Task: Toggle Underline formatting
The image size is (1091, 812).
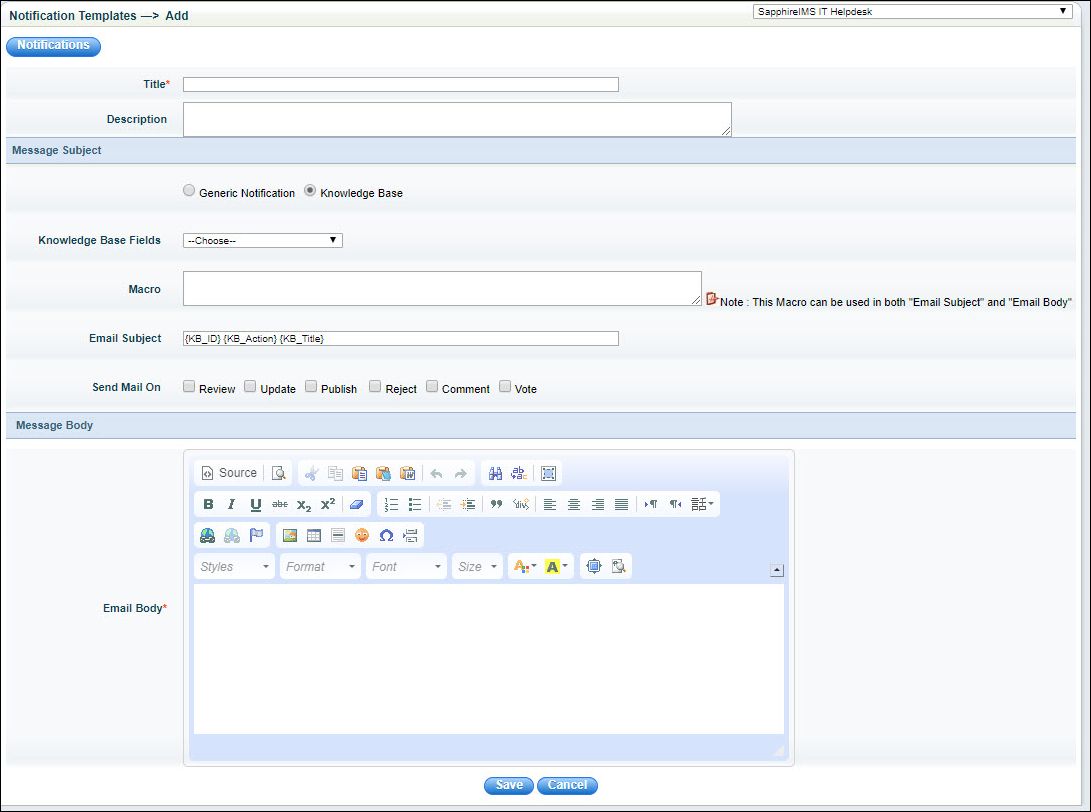Action: (x=256, y=504)
